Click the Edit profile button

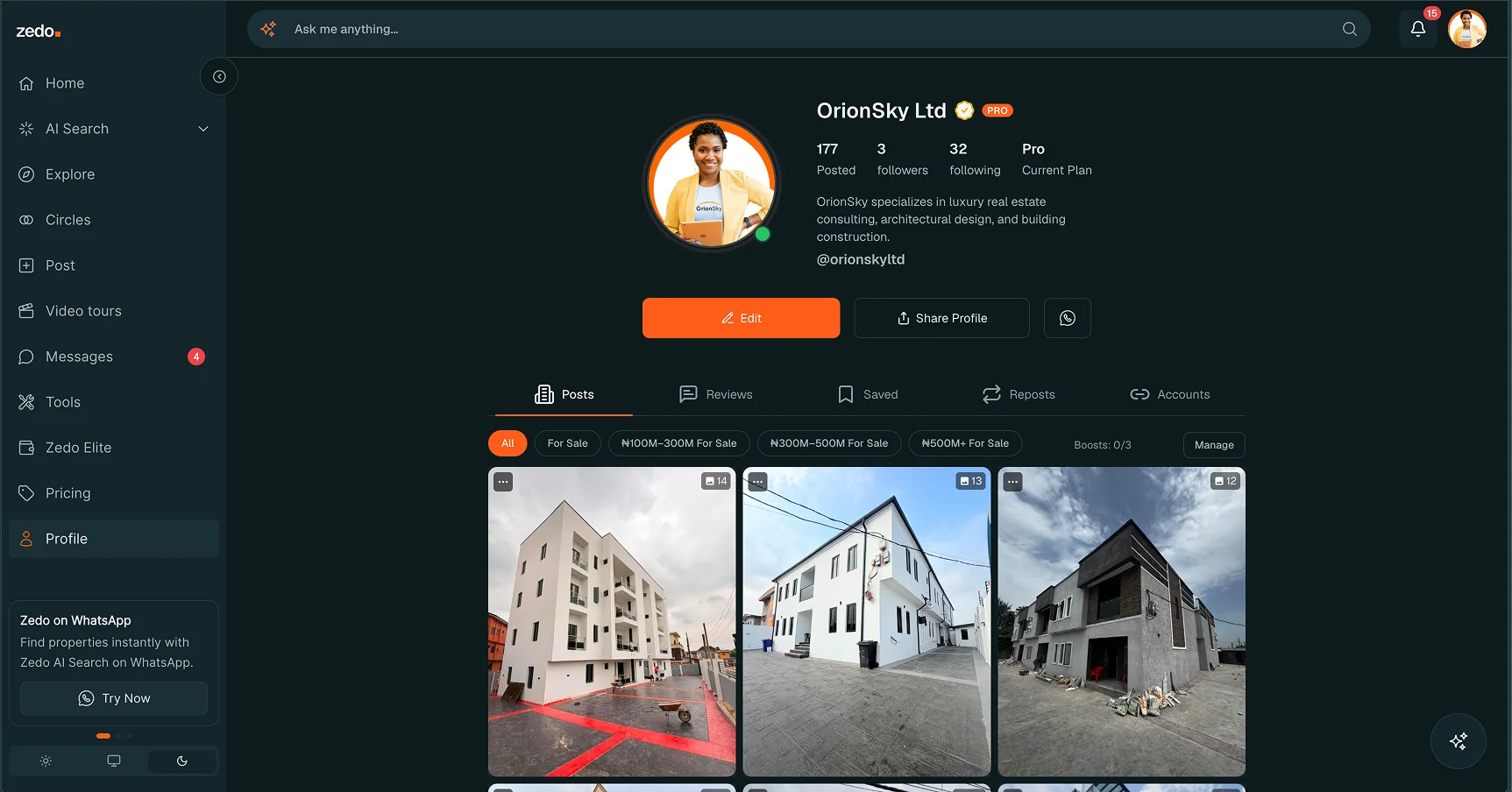tap(741, 318)
